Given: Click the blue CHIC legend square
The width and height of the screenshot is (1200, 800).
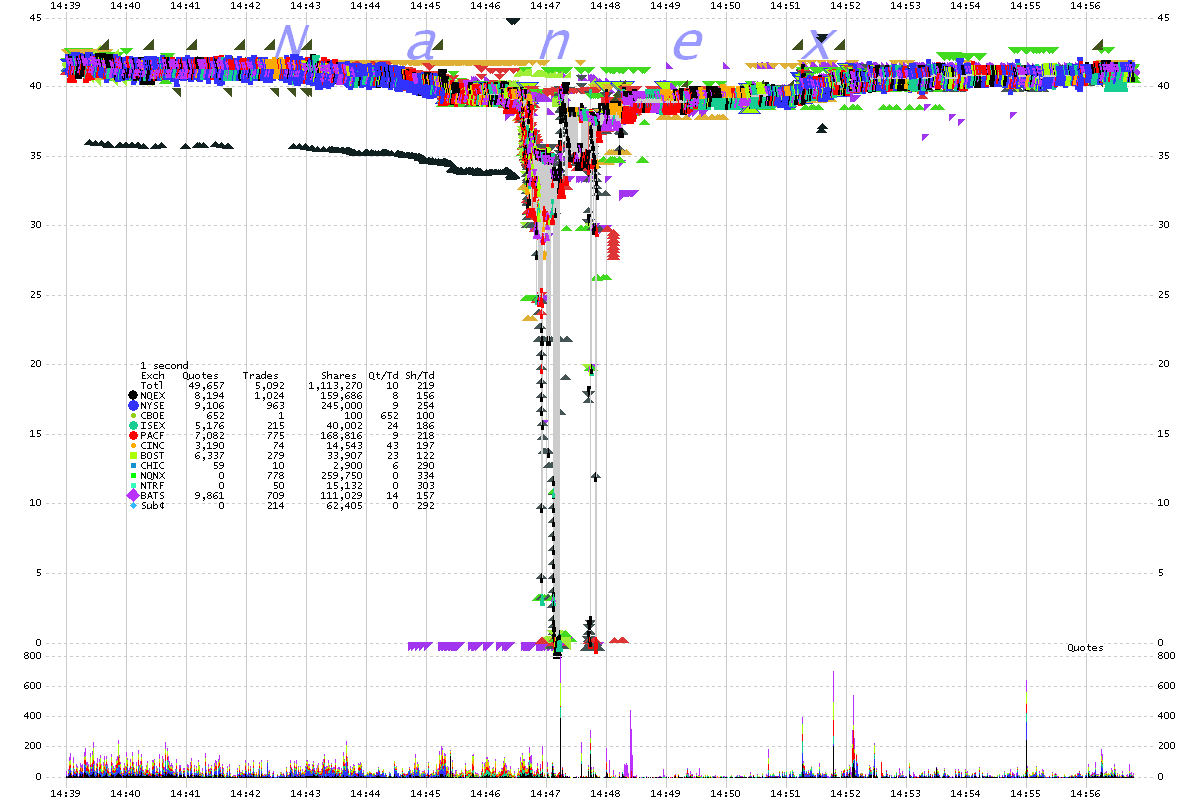Looking at the screenshot, I should pos(133,466).
